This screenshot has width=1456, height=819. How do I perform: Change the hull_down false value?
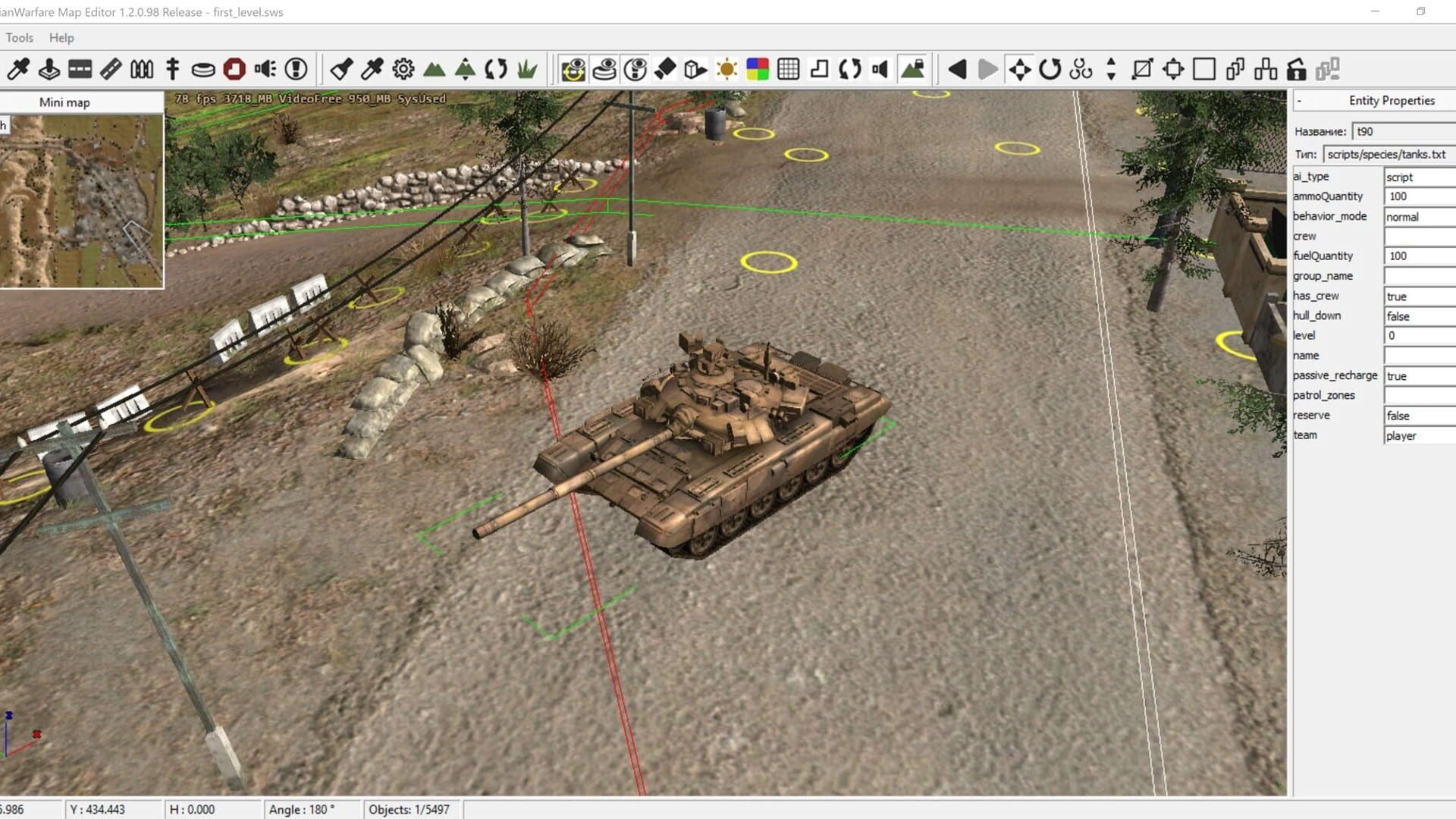(x=1420, y=316)
